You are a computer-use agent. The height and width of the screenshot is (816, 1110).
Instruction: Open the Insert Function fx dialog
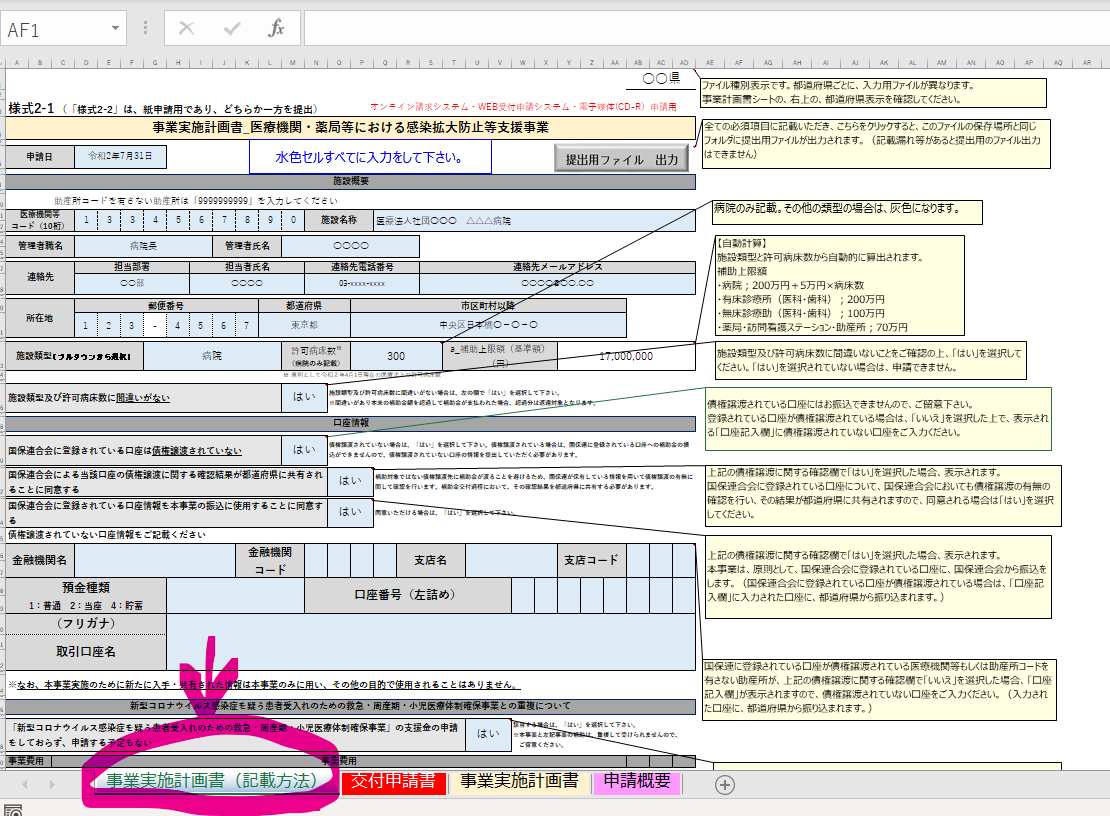276,28
